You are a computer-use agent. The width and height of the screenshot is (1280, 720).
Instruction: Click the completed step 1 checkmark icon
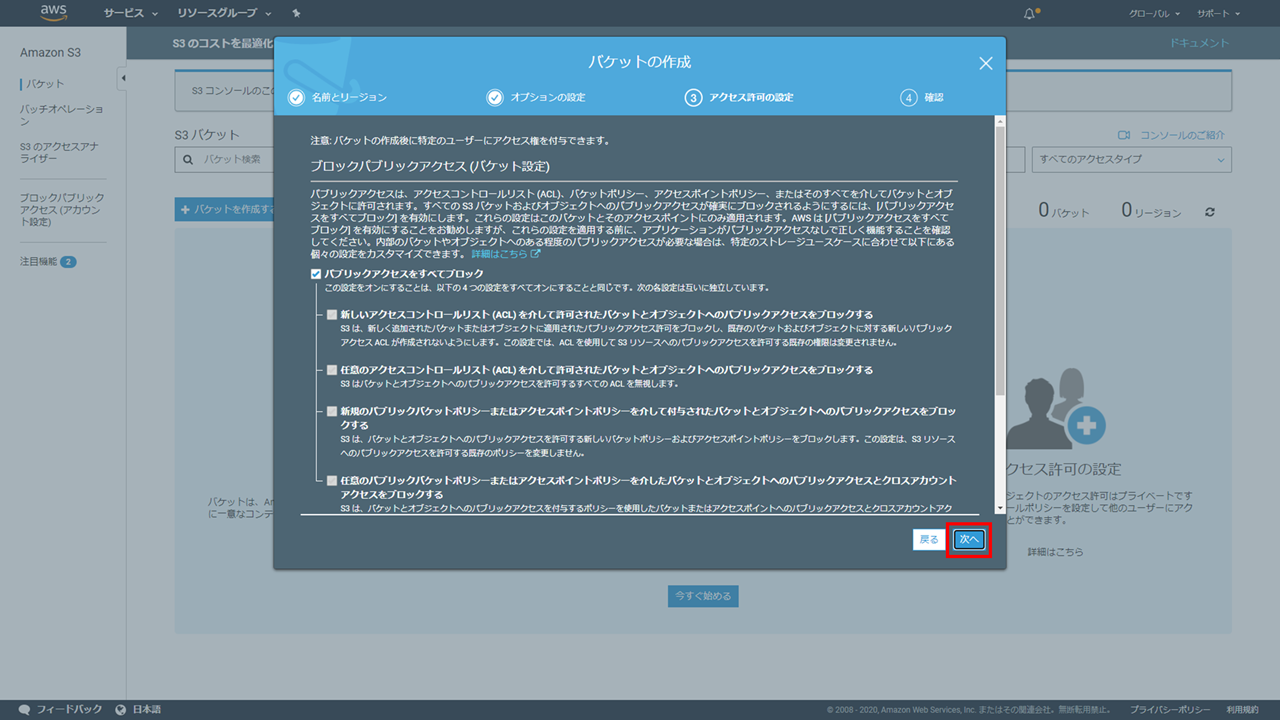296,97
